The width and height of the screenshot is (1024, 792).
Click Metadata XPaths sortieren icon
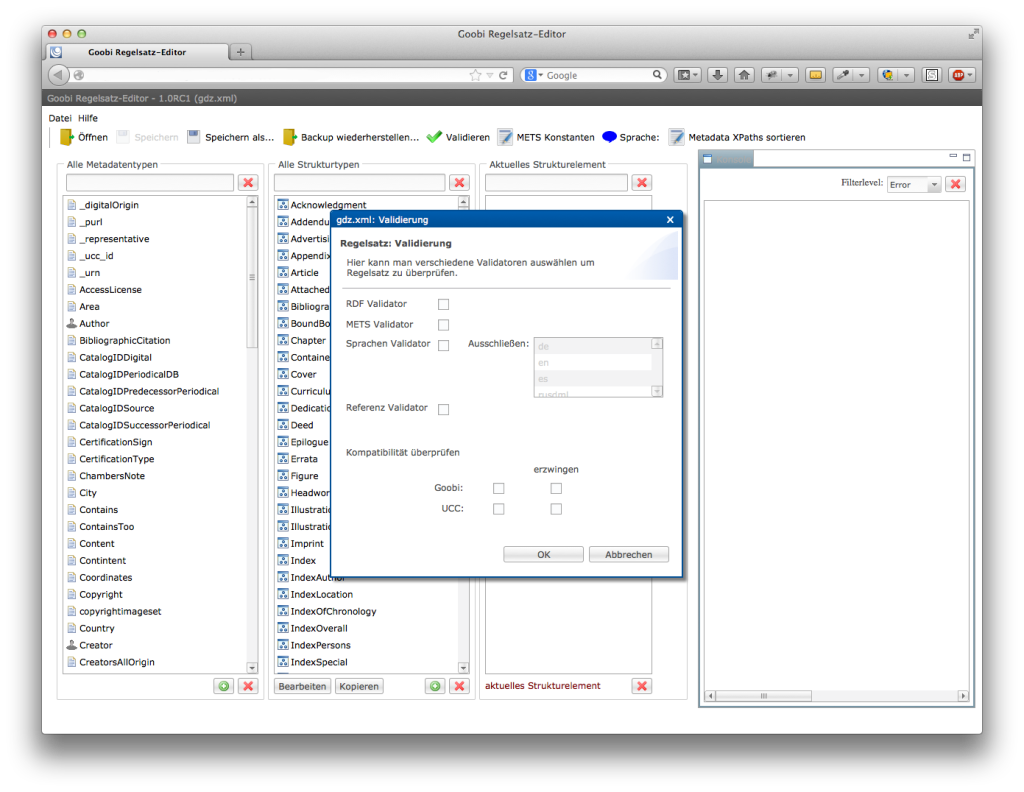[x=677, y=137]
